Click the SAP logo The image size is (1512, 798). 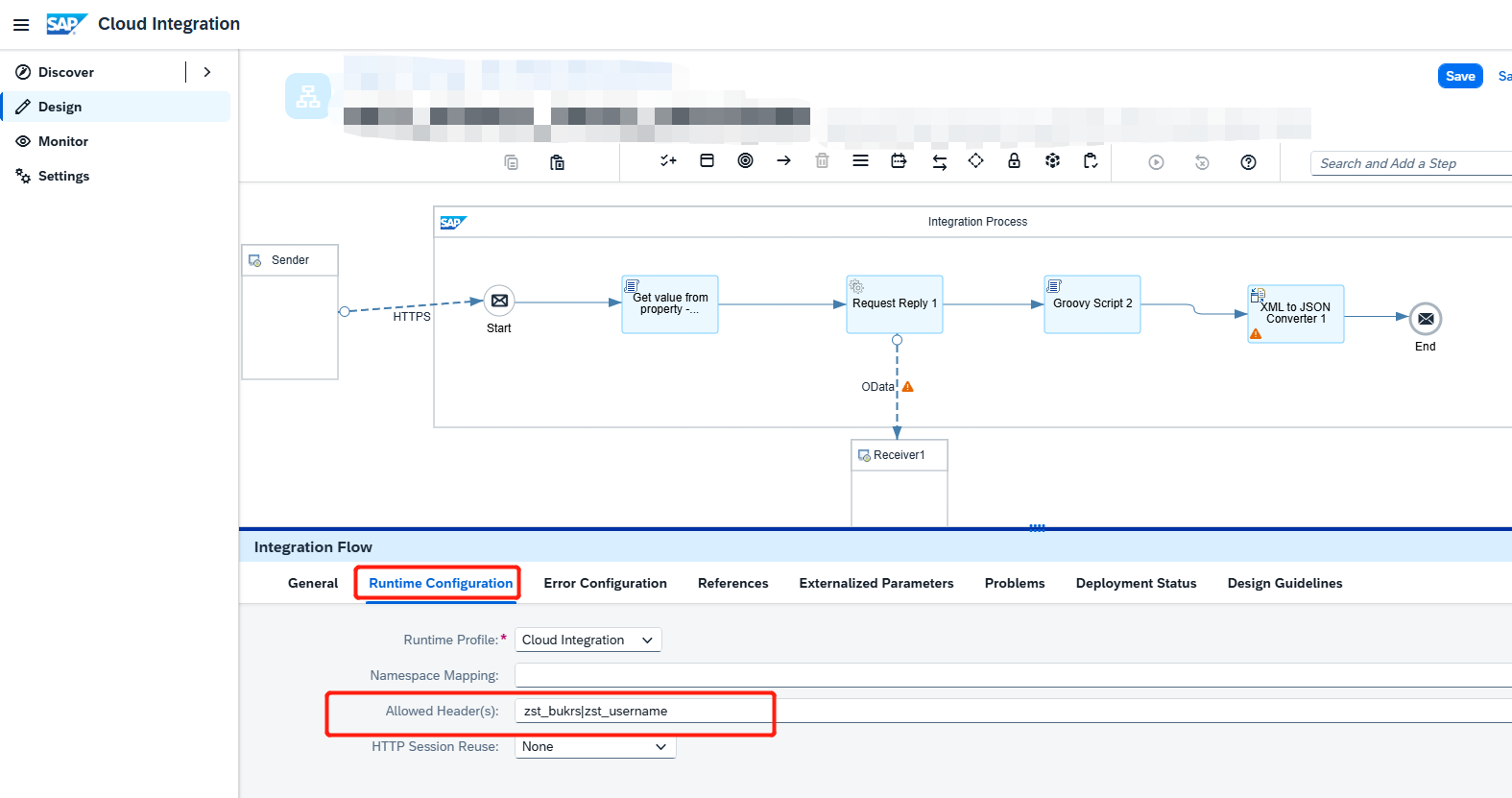[66, 24]
